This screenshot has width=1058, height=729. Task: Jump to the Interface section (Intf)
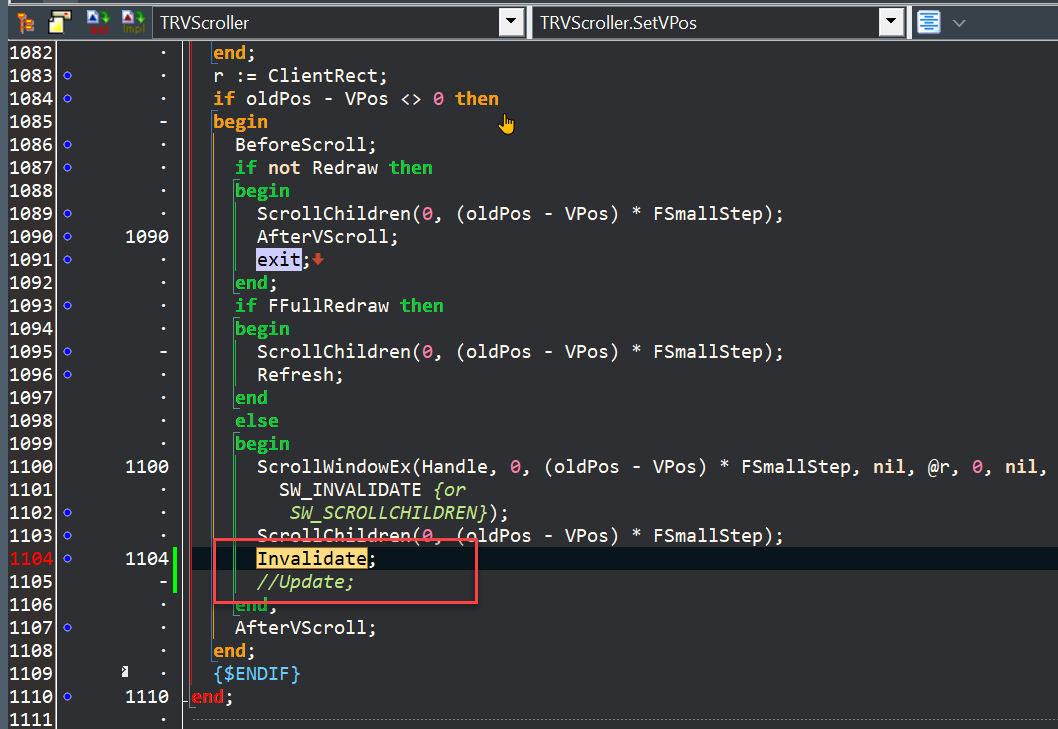click(99, 22)
